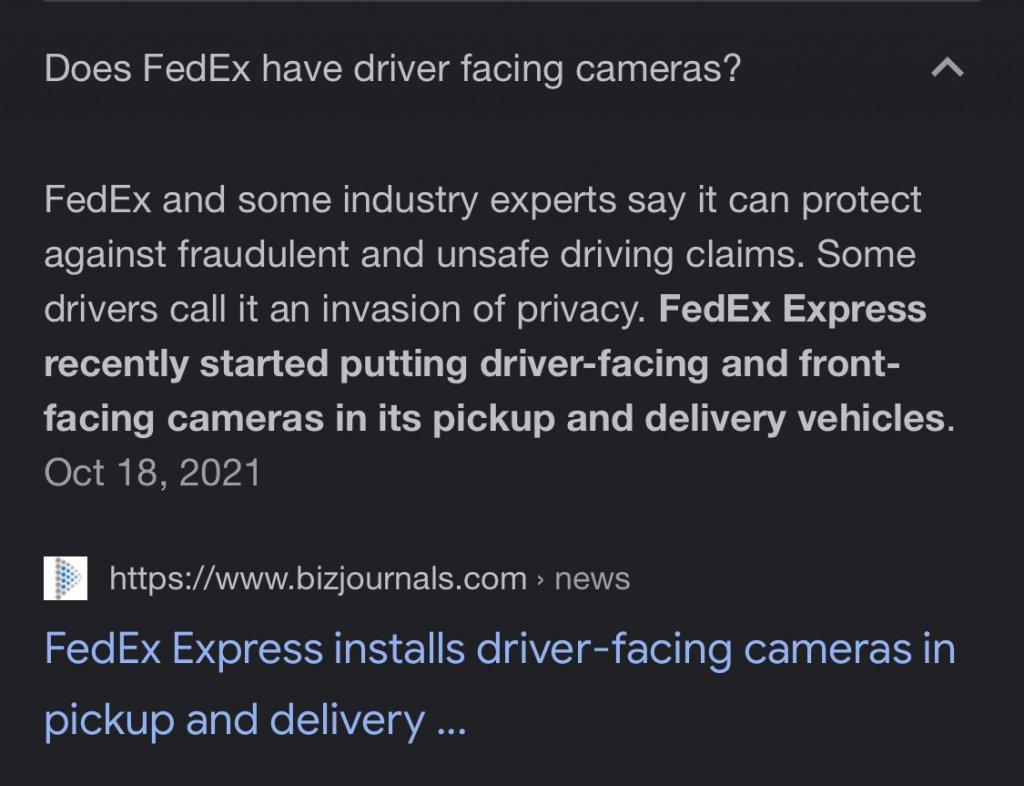Click the 'pickup and delivery ...' title line
1024x786 pixels.
[x=255, y=720]
